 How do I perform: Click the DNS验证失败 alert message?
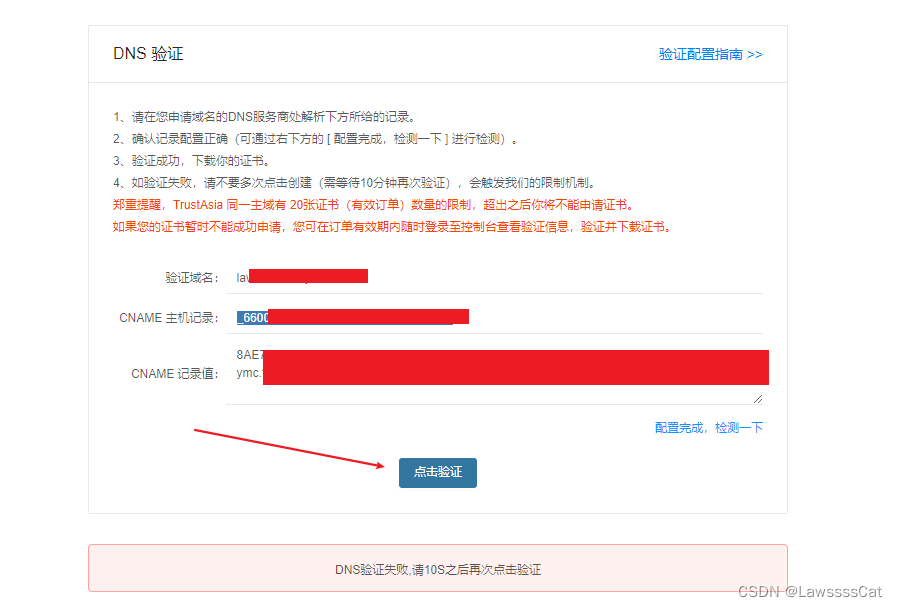pyautogui.click(x=438, y=569)
